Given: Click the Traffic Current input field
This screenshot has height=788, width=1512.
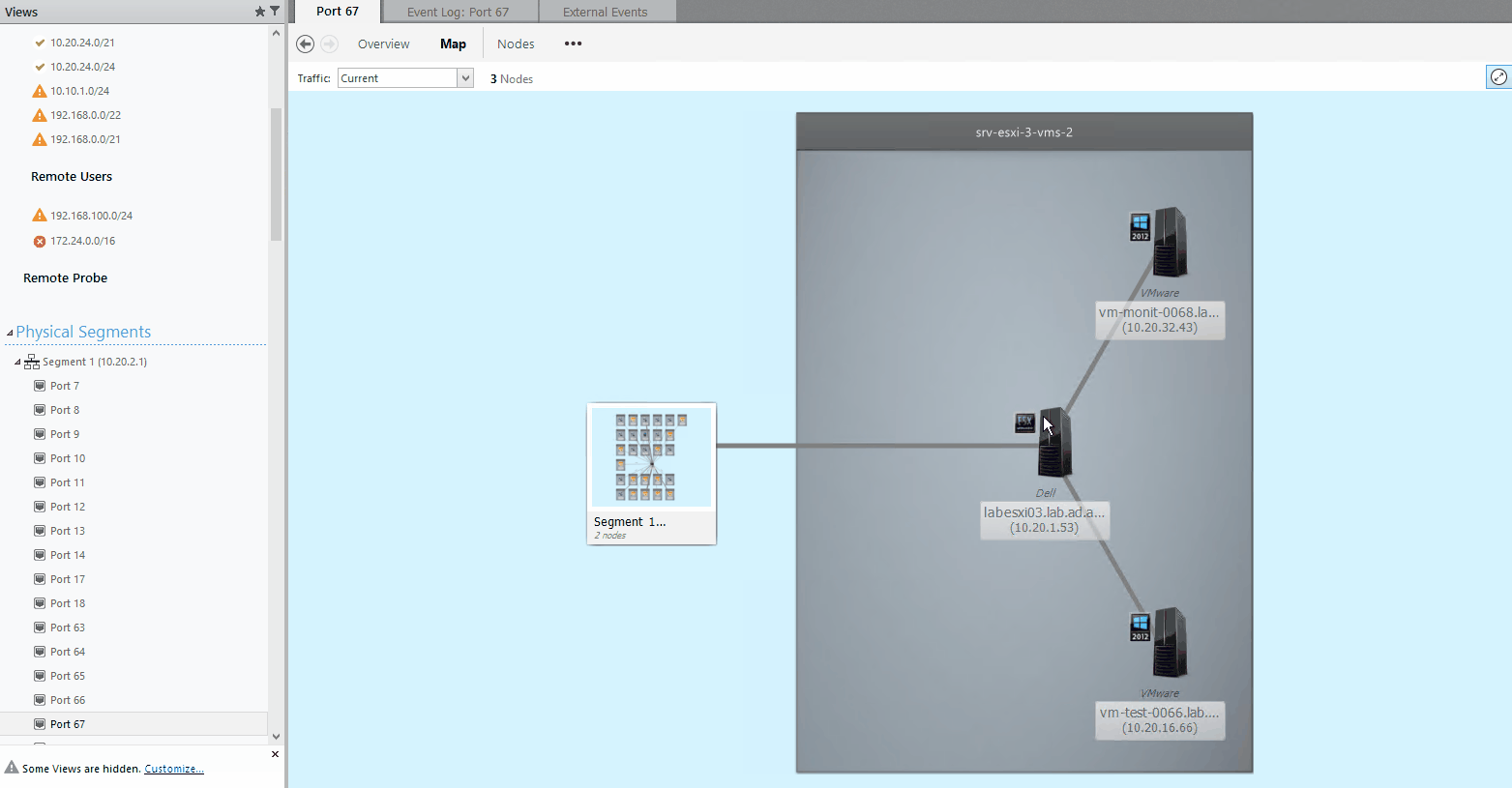Looking at the screenshot, I should click(x=398, y=78).
